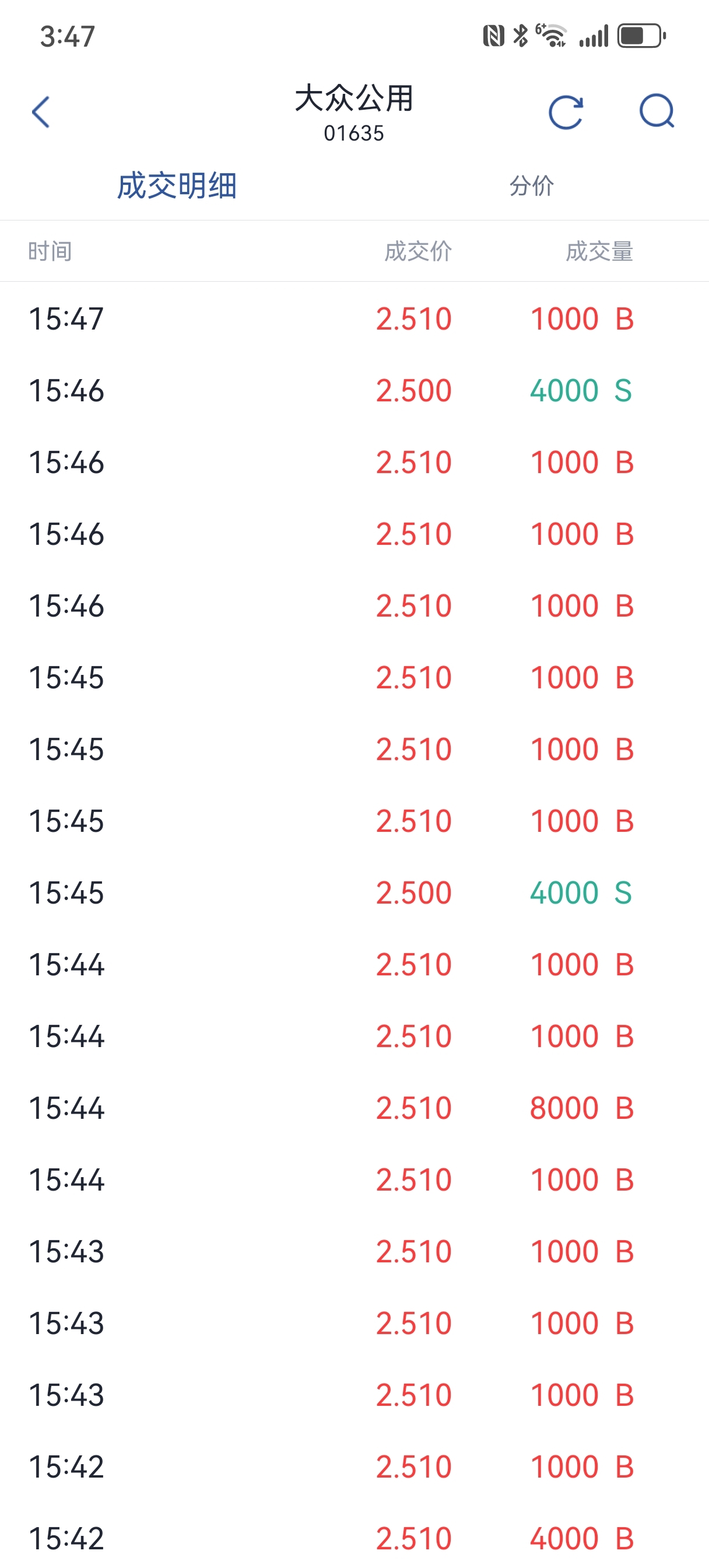The image size is (709, 1568).
Task: Switch to the 分价 tab
Action: pyautogui.click(x=532, y=185)
